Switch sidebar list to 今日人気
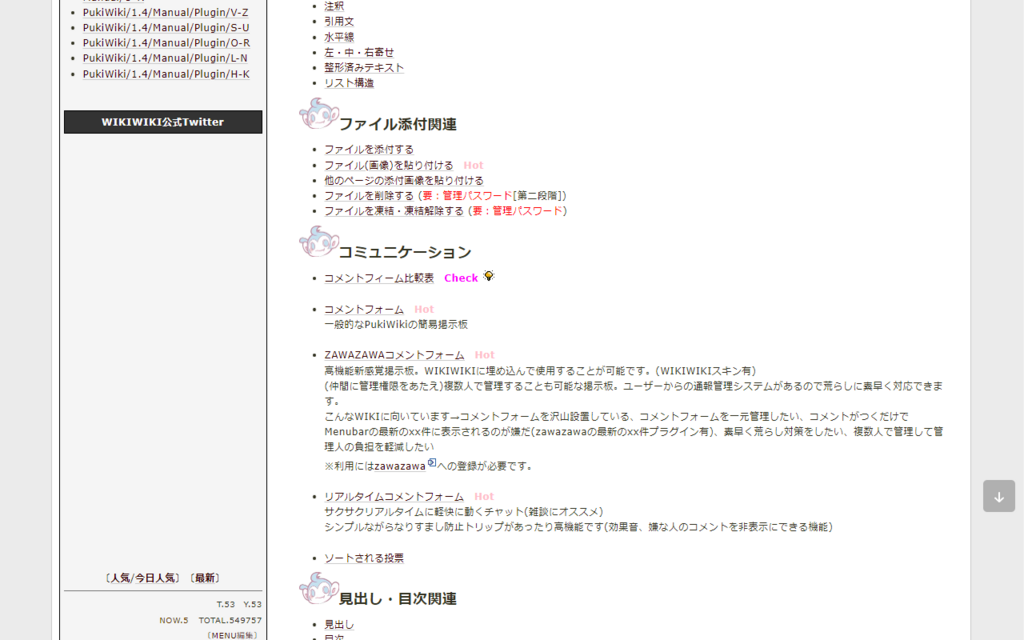1024x640 pixels. click(156, 578)
